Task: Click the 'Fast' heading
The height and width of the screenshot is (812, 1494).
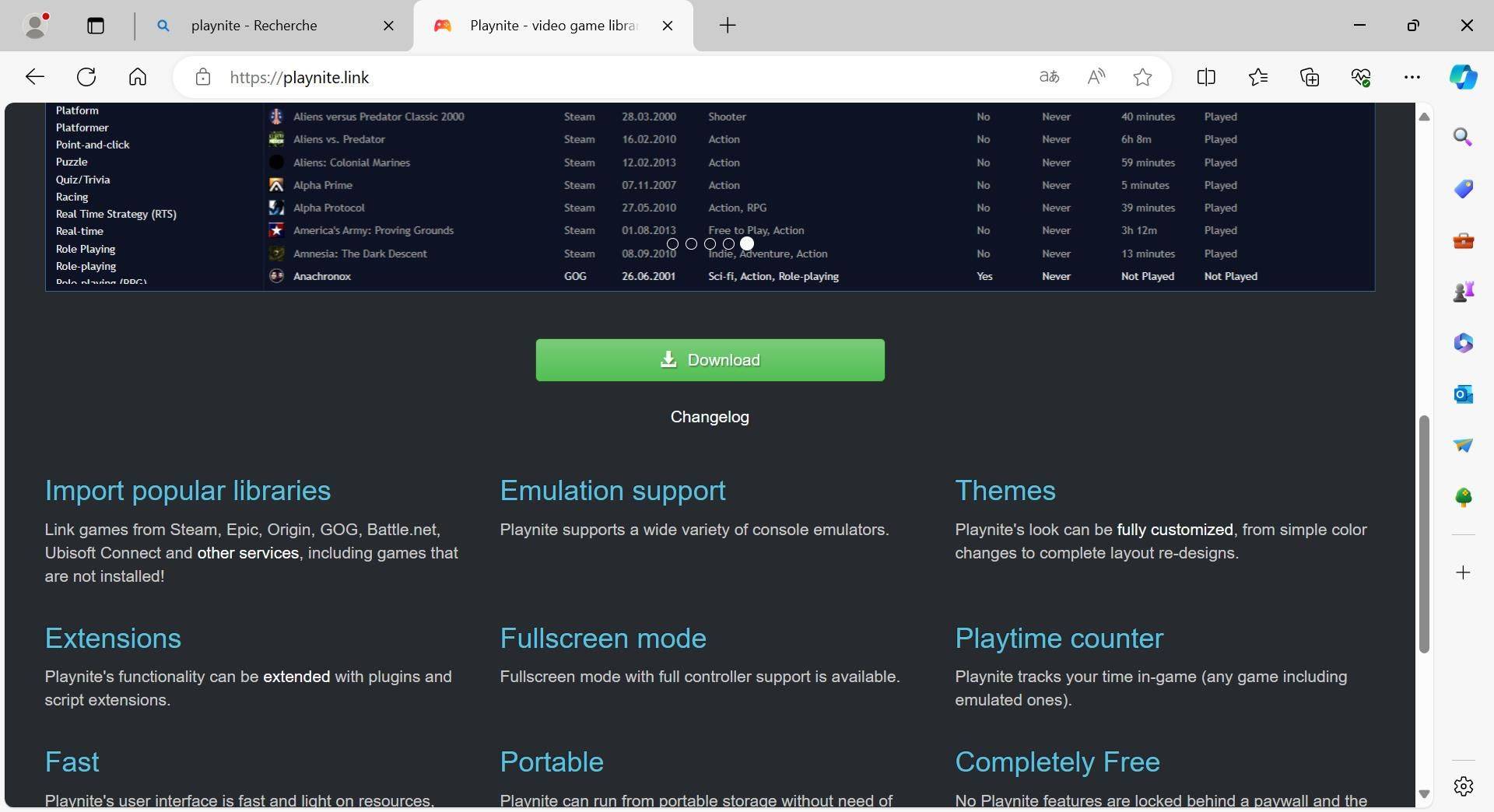Action: (x=72, y=762)
